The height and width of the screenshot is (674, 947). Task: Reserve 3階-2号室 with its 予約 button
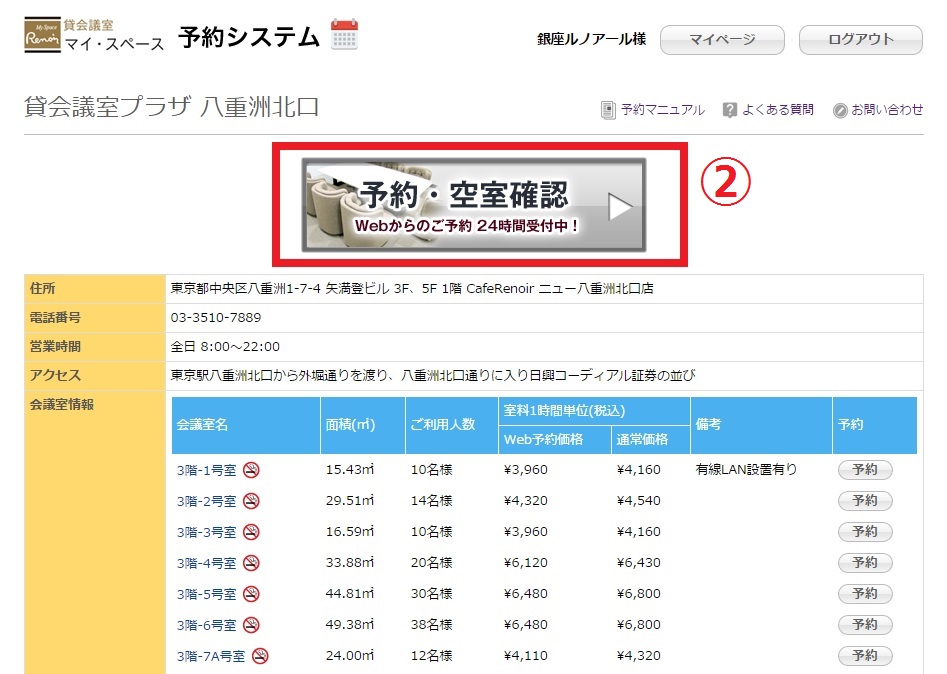tap(865, 501)
